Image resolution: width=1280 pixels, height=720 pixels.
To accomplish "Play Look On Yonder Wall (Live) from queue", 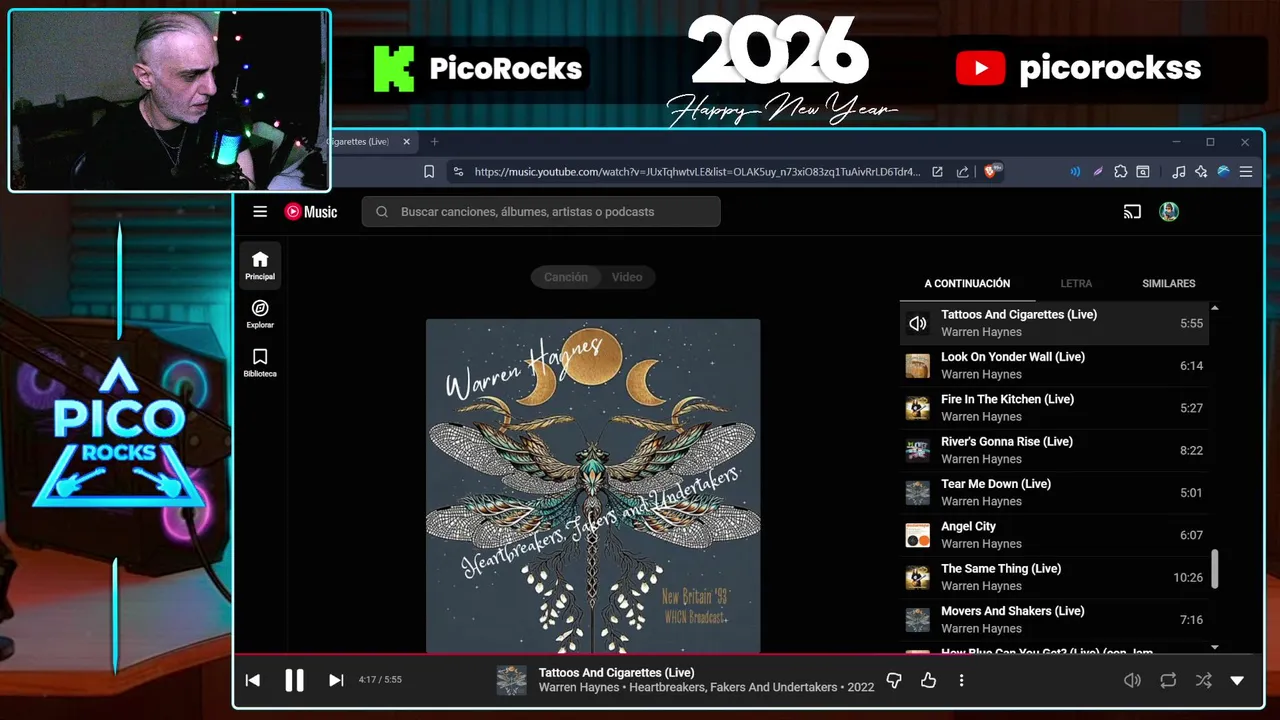I will click(x=1054, y=366).
